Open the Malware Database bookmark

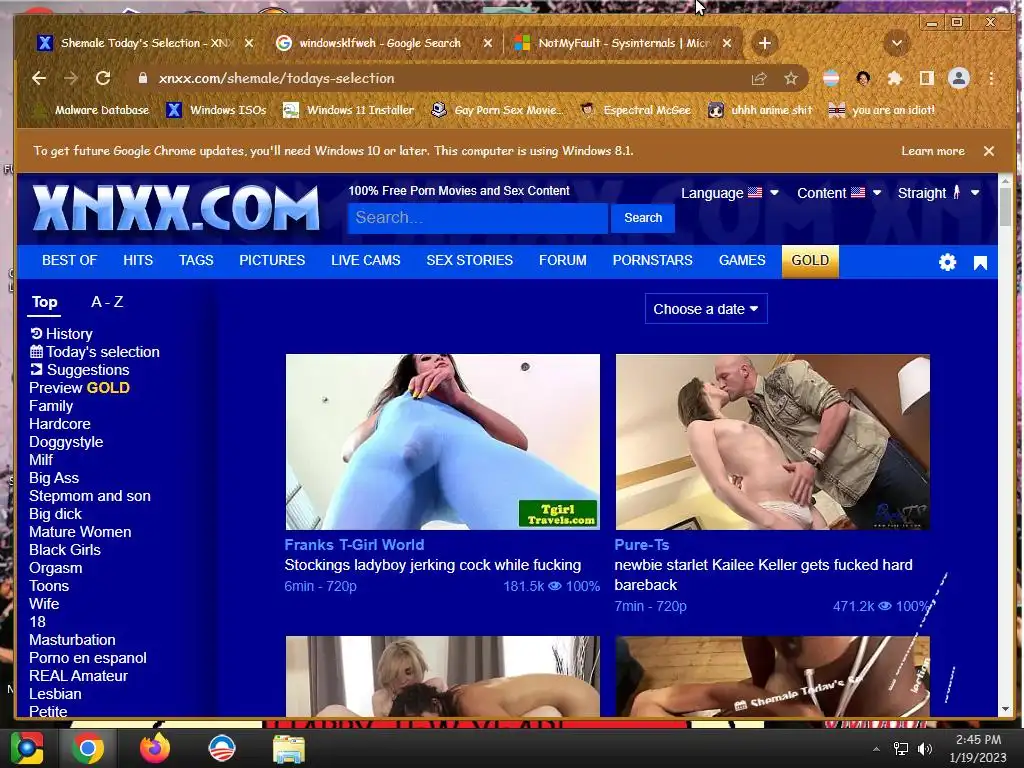tap(92, 110)
